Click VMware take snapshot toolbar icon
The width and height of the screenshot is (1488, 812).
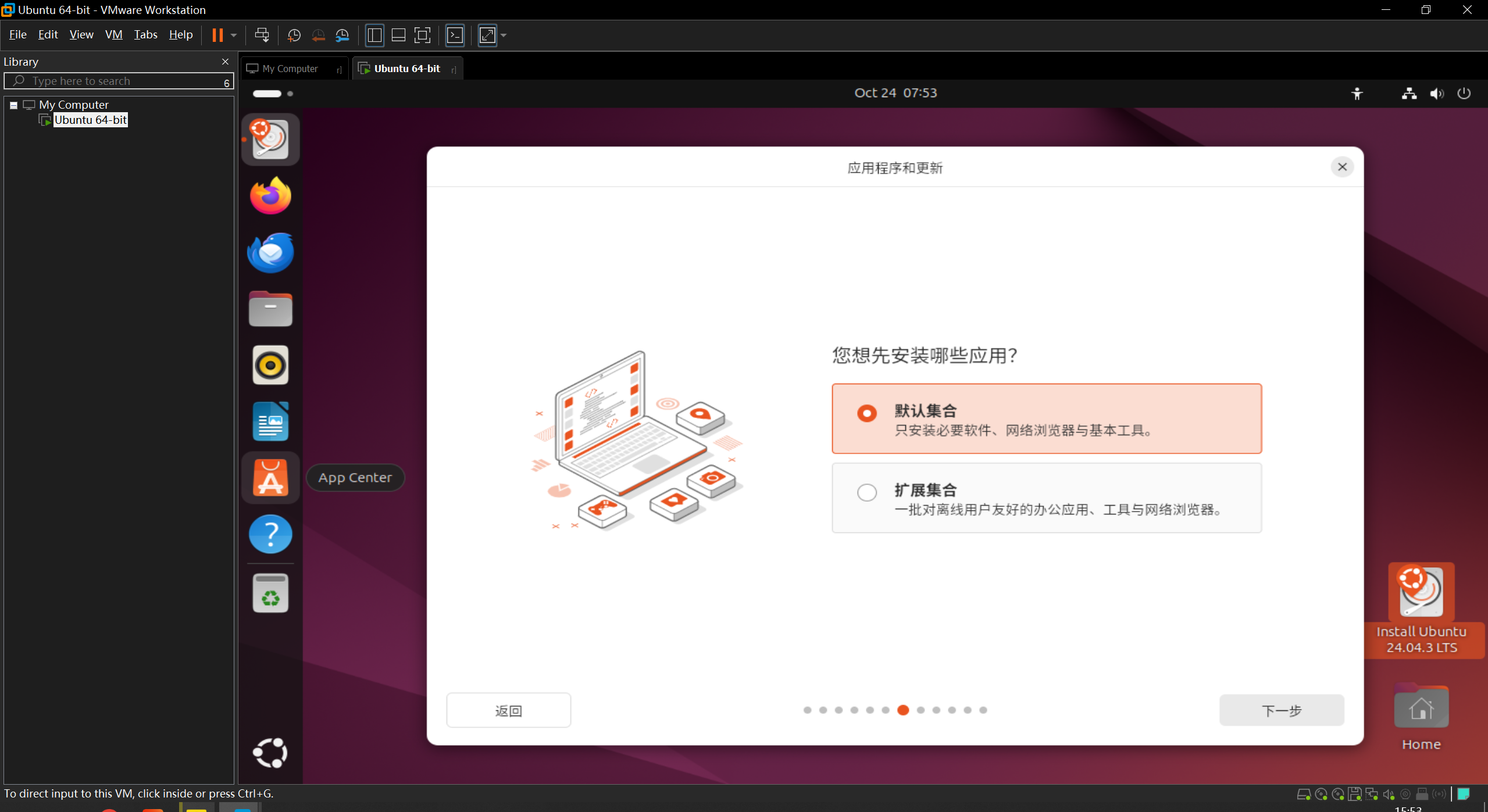[x=294, y=35]
